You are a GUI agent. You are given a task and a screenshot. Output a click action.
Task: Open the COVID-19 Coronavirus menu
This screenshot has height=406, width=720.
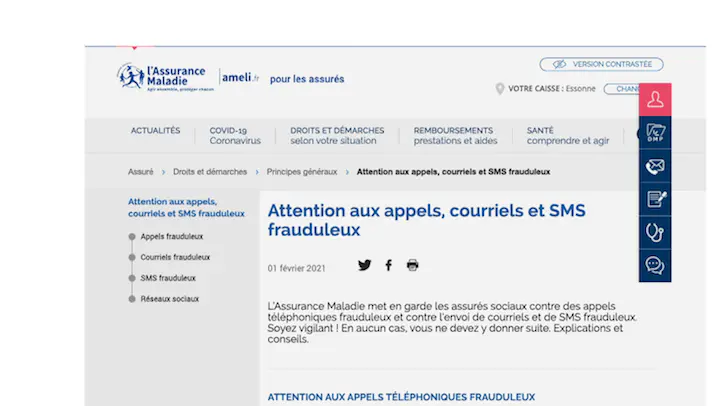tap(234, 135)
